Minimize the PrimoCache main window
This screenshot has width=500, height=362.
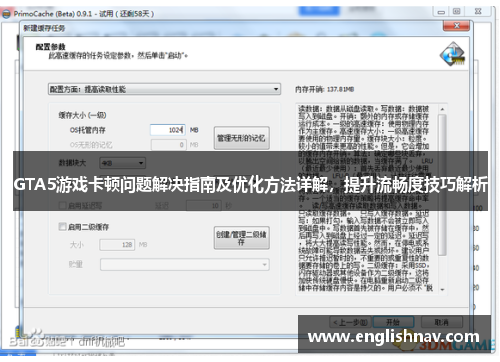pyautogui.click(x=441, y=12)
